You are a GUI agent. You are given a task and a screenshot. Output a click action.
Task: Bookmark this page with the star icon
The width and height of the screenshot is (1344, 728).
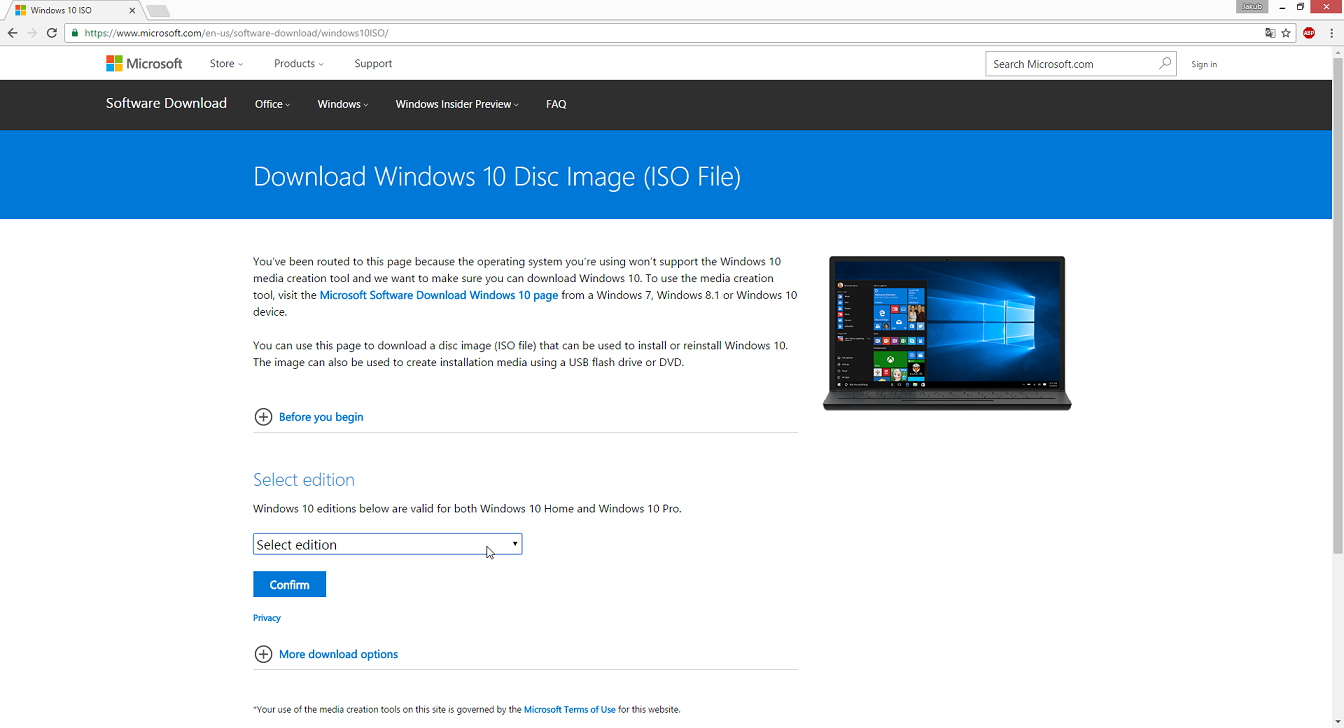coord(1286,33)
